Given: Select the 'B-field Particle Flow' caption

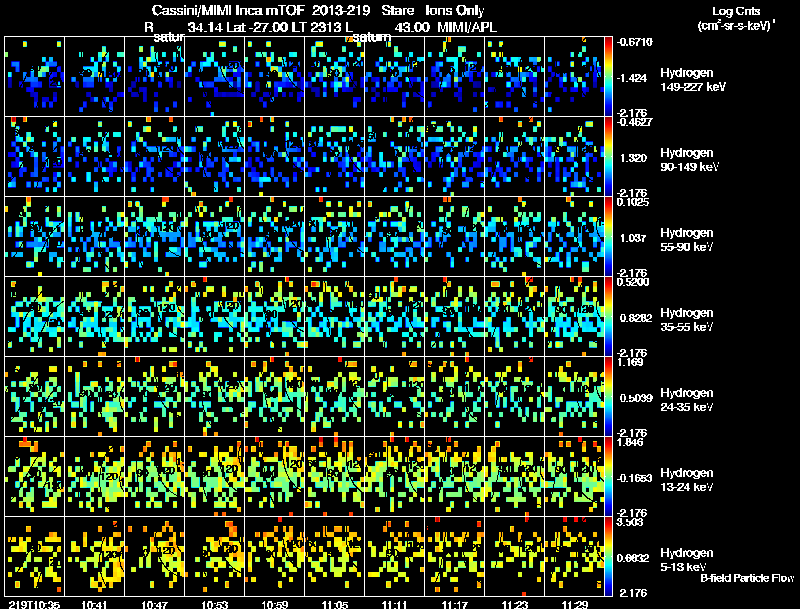Looking at the screenshot, I should point(747,578).
